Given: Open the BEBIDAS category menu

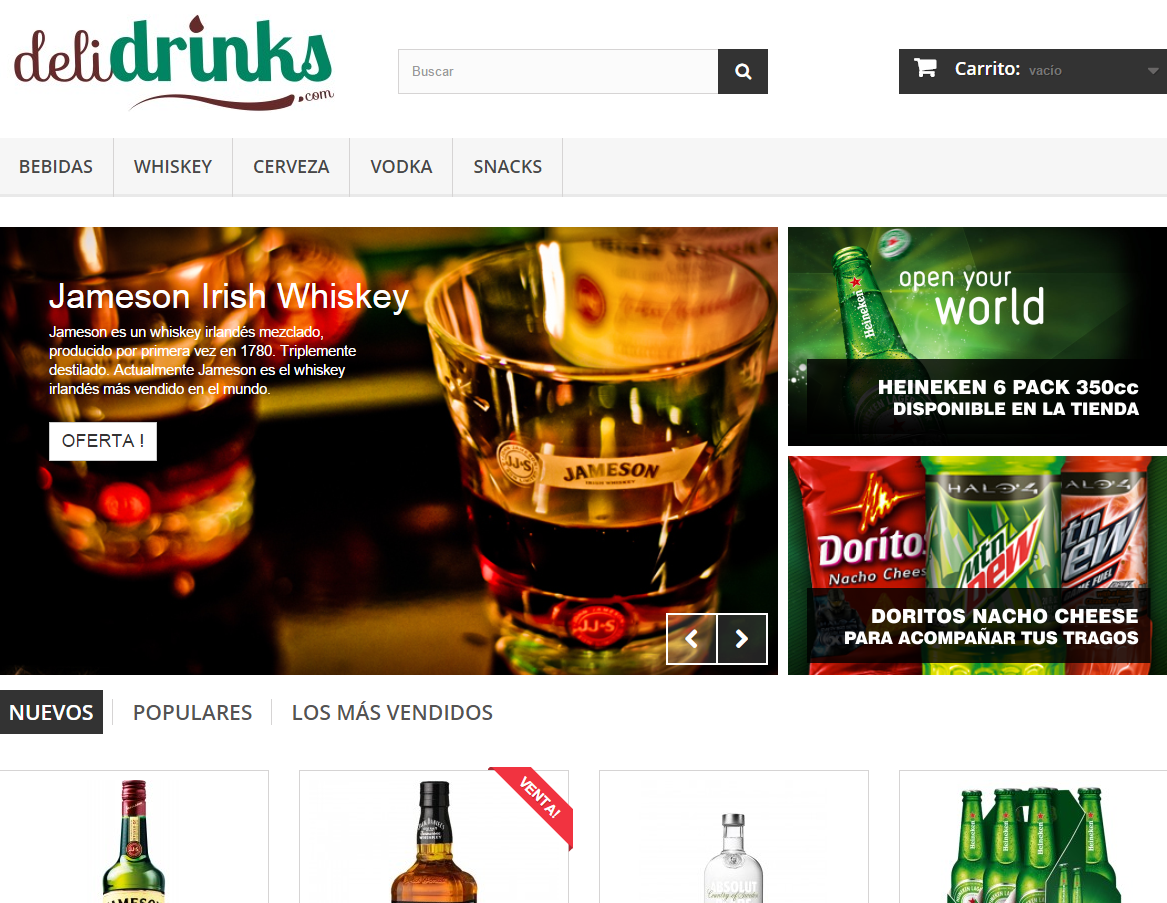Looking at the screenshot, I should tap(56, 166).
